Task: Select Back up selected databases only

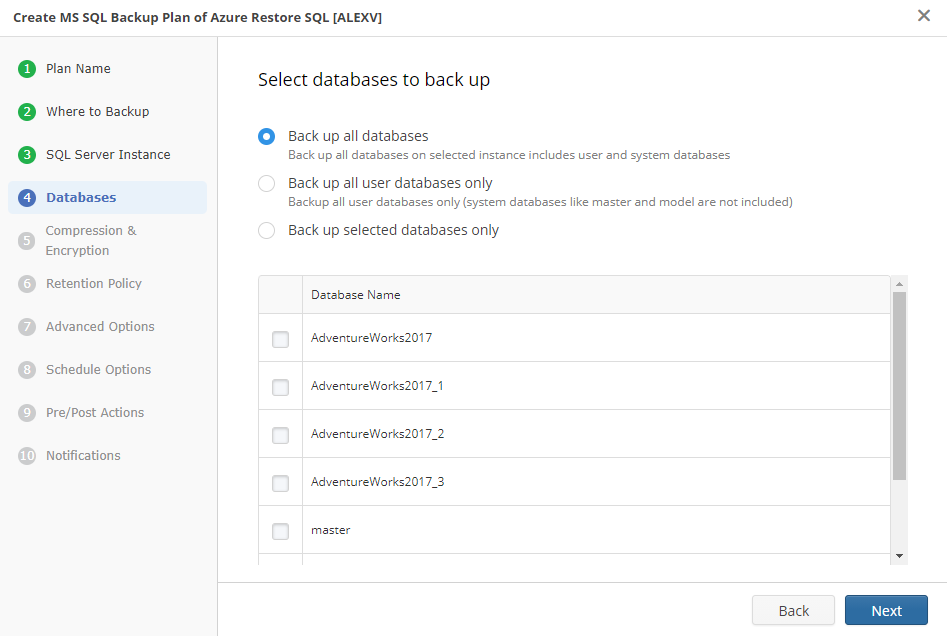Action: pos(267,230)
